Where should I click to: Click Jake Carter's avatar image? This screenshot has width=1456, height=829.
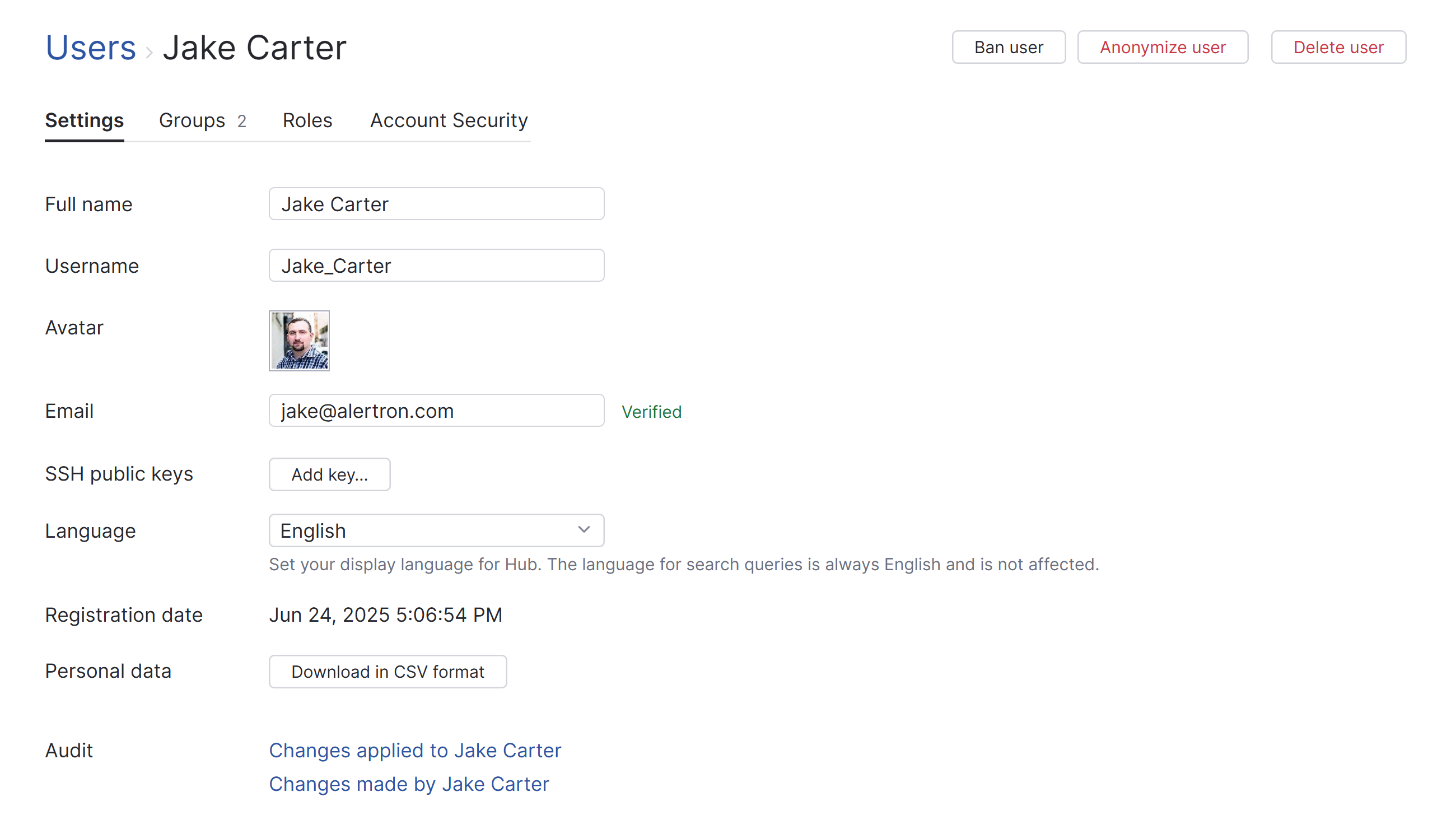pyautogui.click(x=298, y=341)
